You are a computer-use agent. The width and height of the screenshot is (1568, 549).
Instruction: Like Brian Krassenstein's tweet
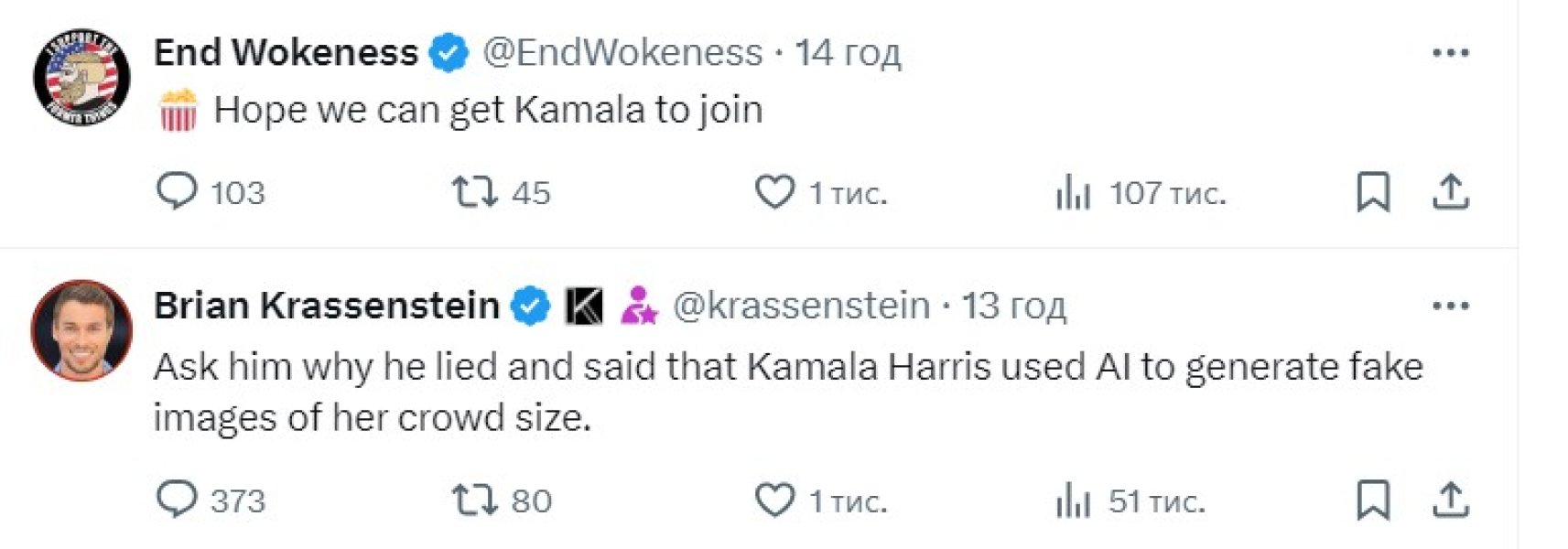coord(774,501)
